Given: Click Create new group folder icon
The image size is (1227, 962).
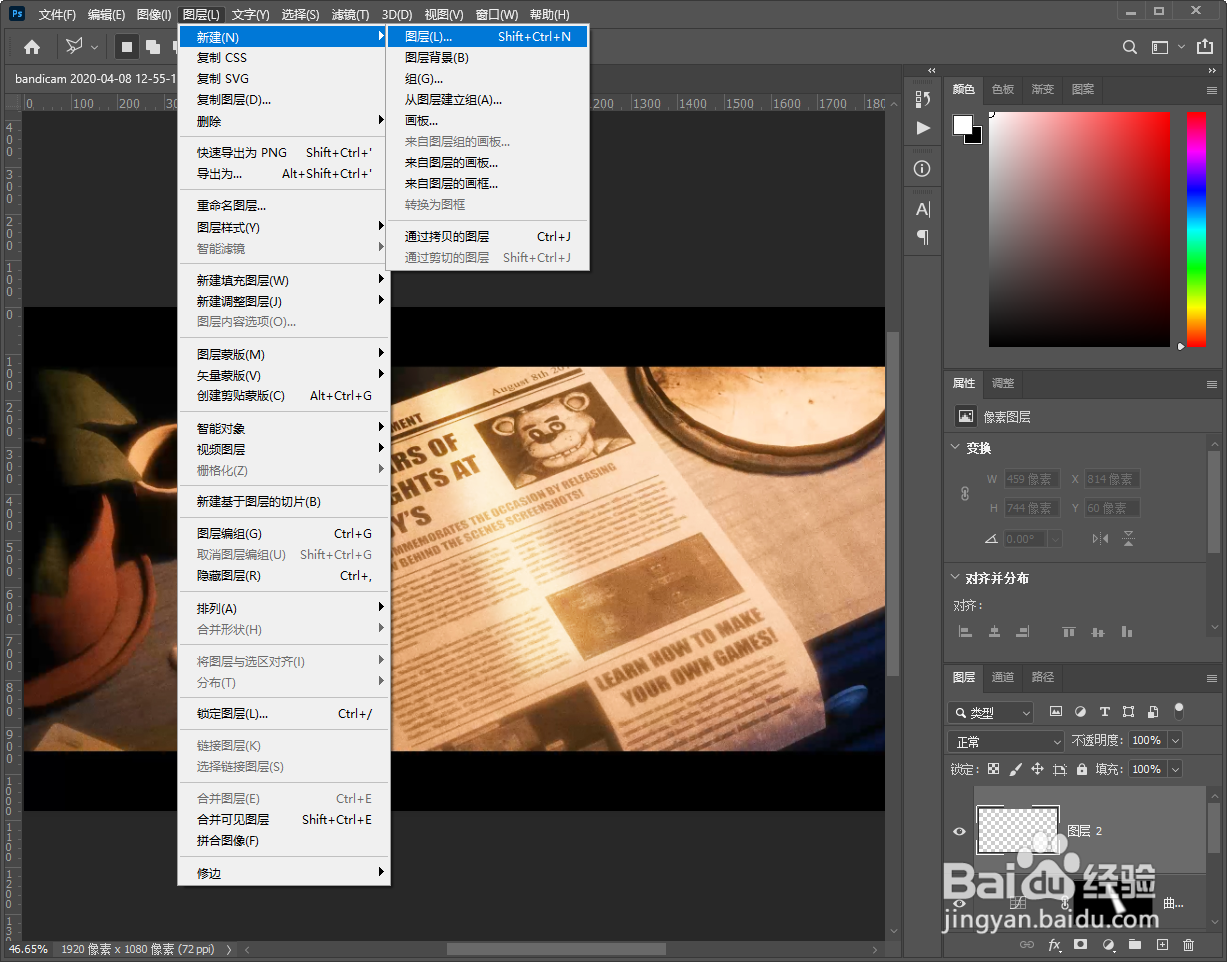Looking at the screenshot, I should 1135,944.
